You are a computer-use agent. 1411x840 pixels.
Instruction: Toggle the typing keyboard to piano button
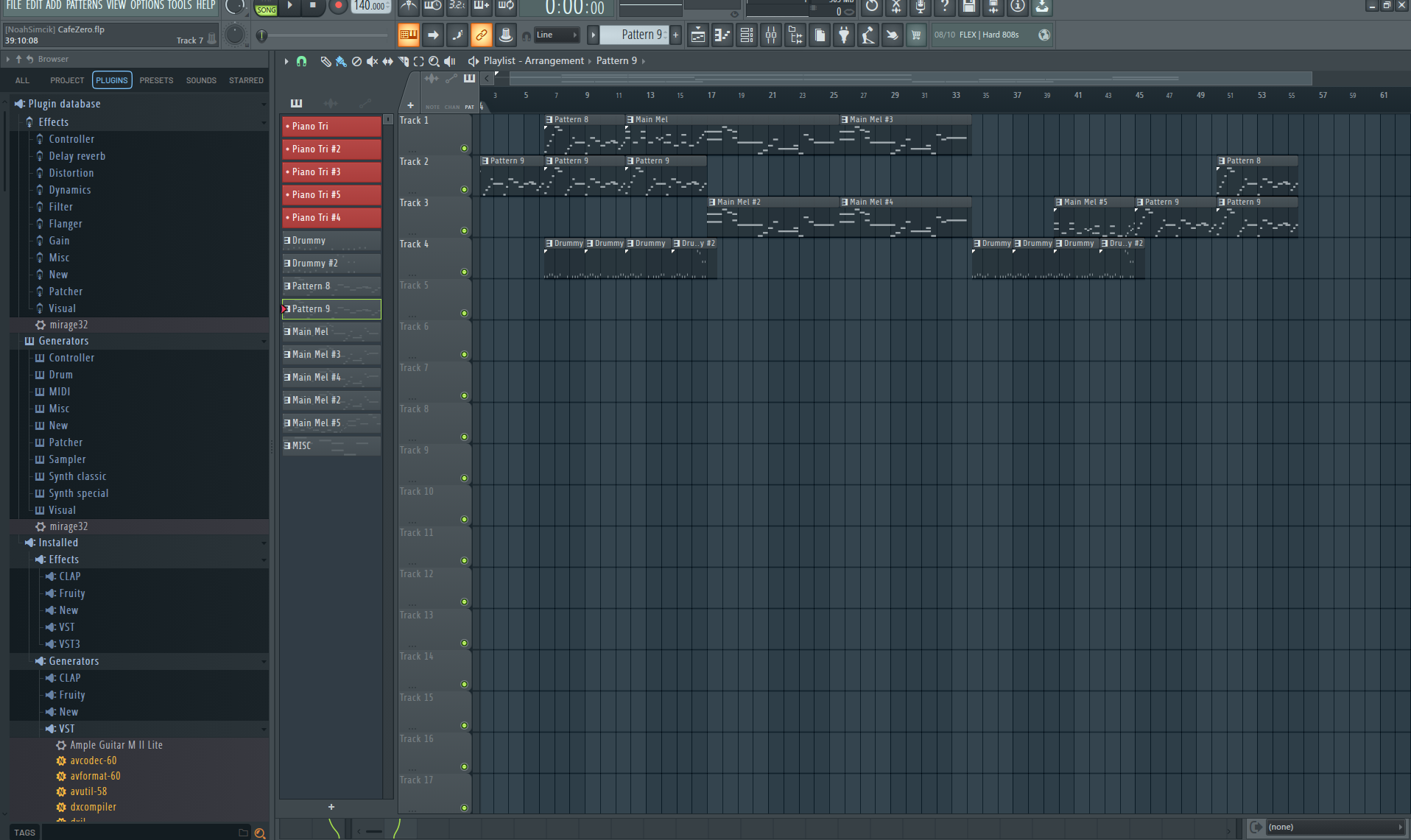coord(408,35)
